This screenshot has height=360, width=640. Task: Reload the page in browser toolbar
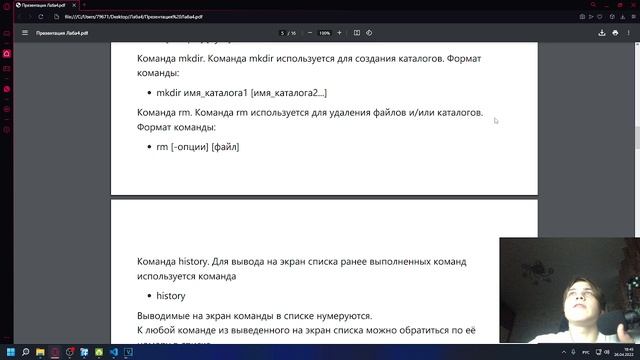(x=41, y=17)
